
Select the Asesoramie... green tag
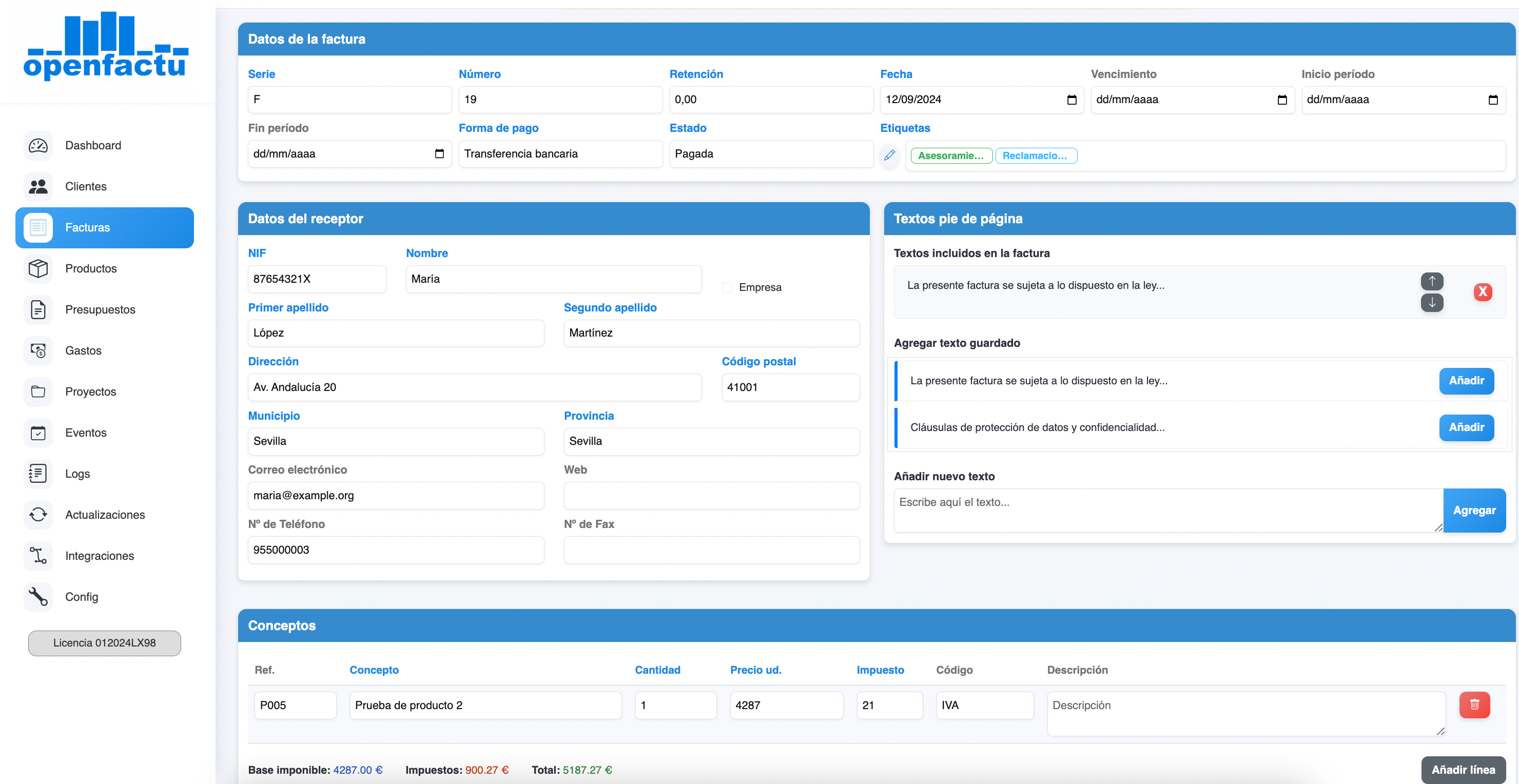click(950, 155)
